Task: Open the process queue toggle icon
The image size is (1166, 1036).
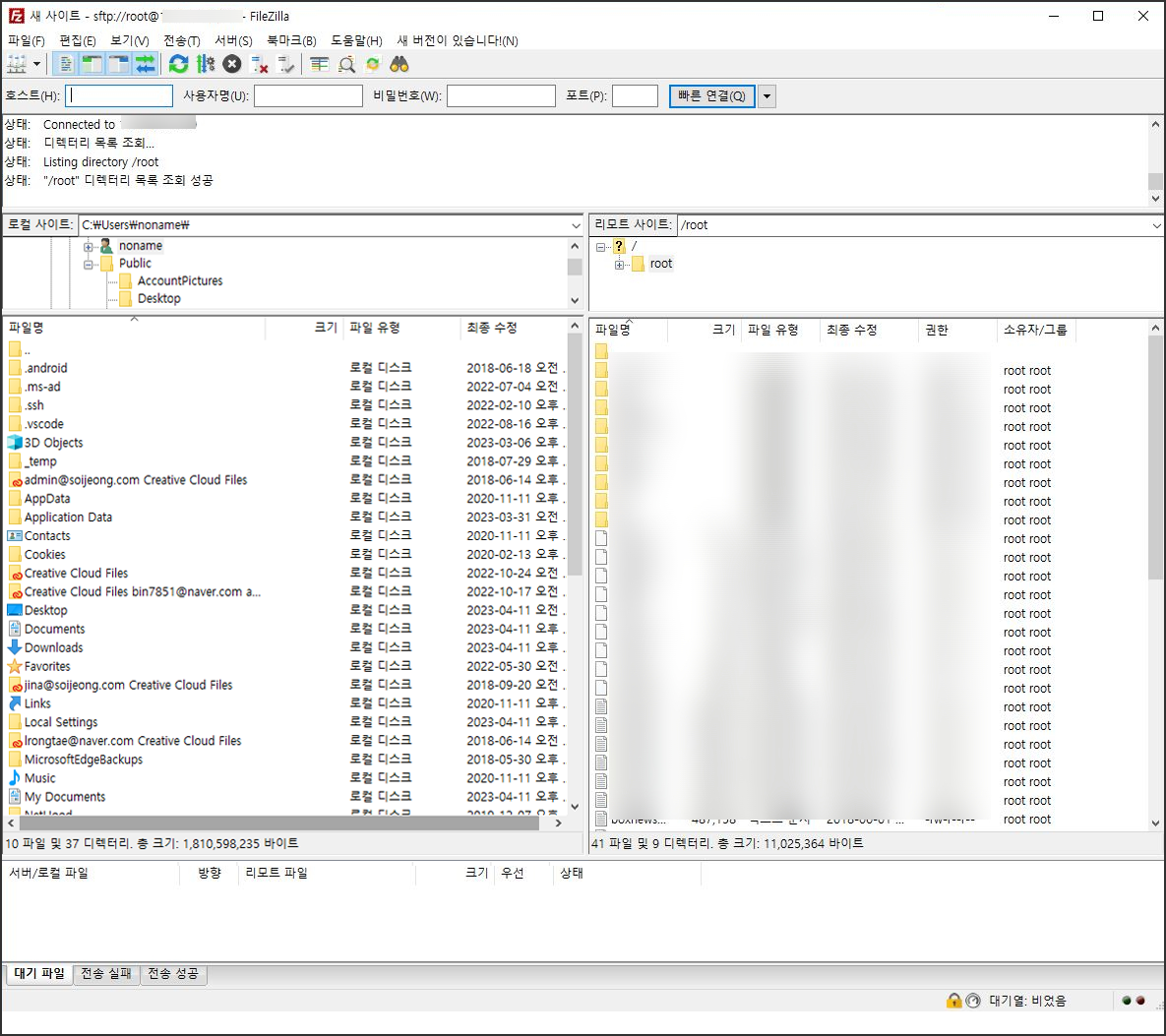Action: (205, 64)
